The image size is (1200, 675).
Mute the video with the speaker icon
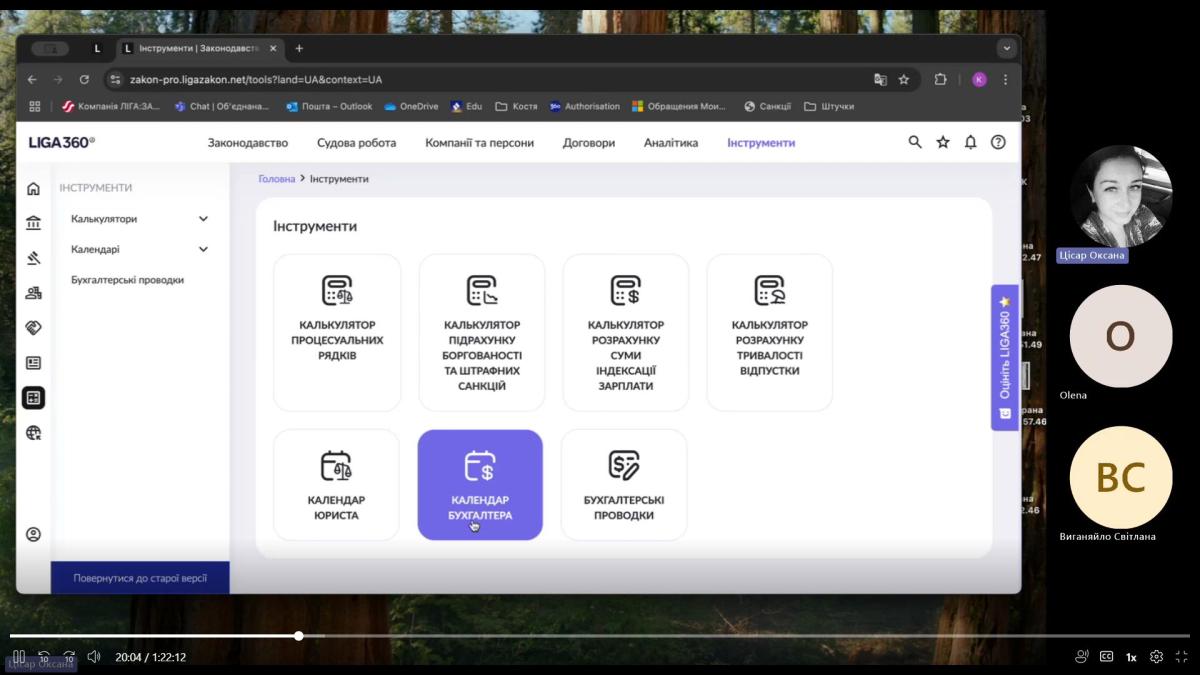coord(94,657)
